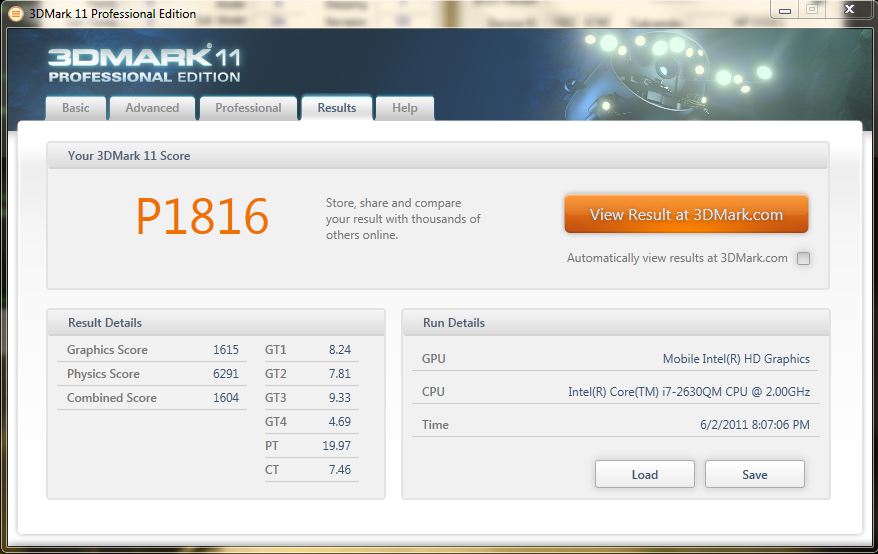
Task: Select the Results tab
Action: 337,108
